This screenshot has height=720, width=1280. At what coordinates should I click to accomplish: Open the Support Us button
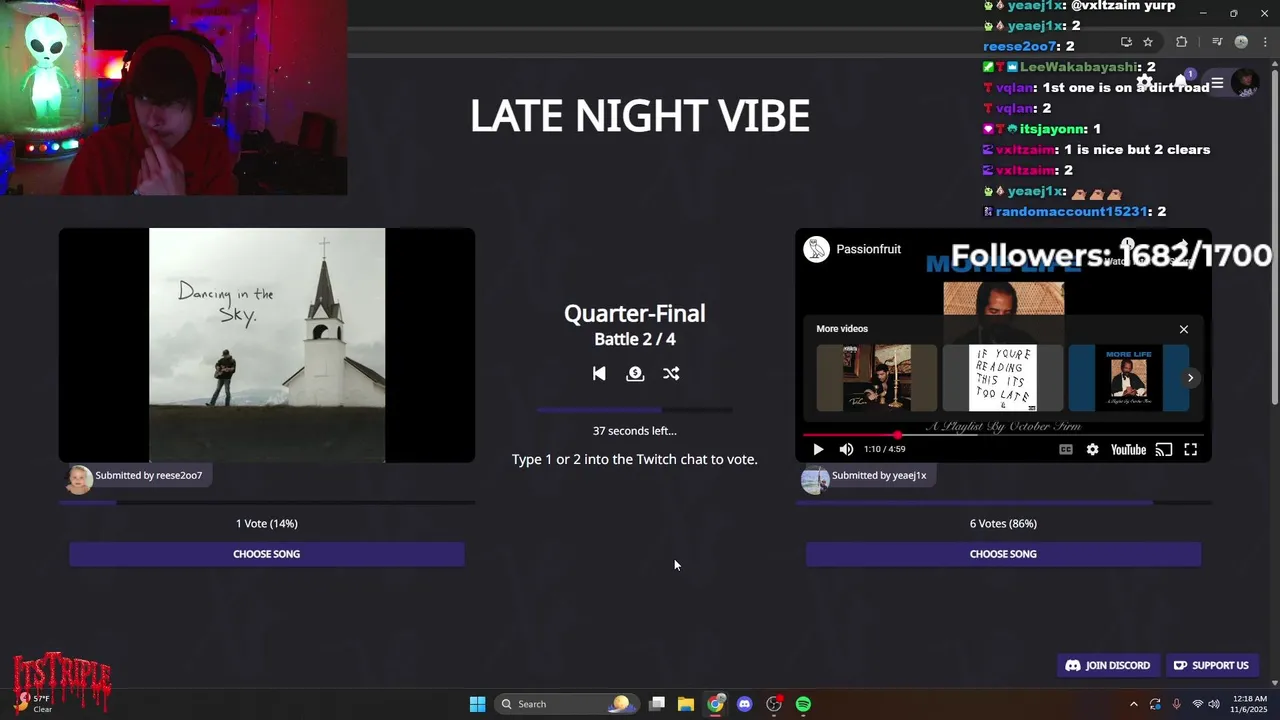pyautogui.click(x=1211, y=665)
